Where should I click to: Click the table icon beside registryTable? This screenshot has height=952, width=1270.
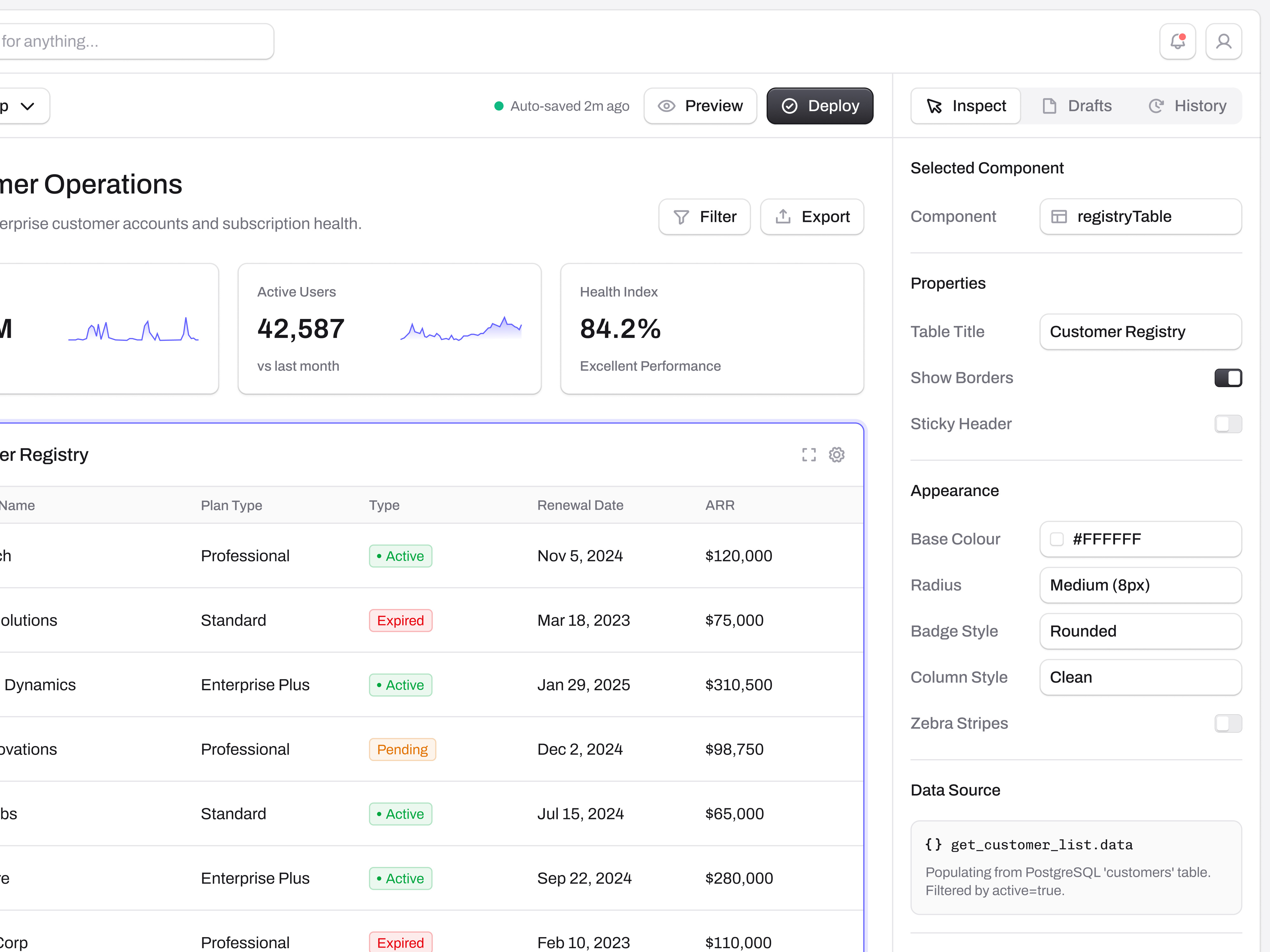coord(1059,217)
